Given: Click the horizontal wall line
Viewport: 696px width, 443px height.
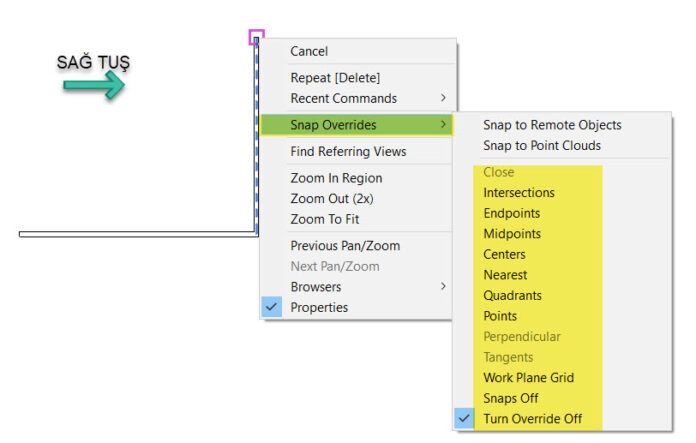Looking at the screenshot, I should [x=138, y=234].
